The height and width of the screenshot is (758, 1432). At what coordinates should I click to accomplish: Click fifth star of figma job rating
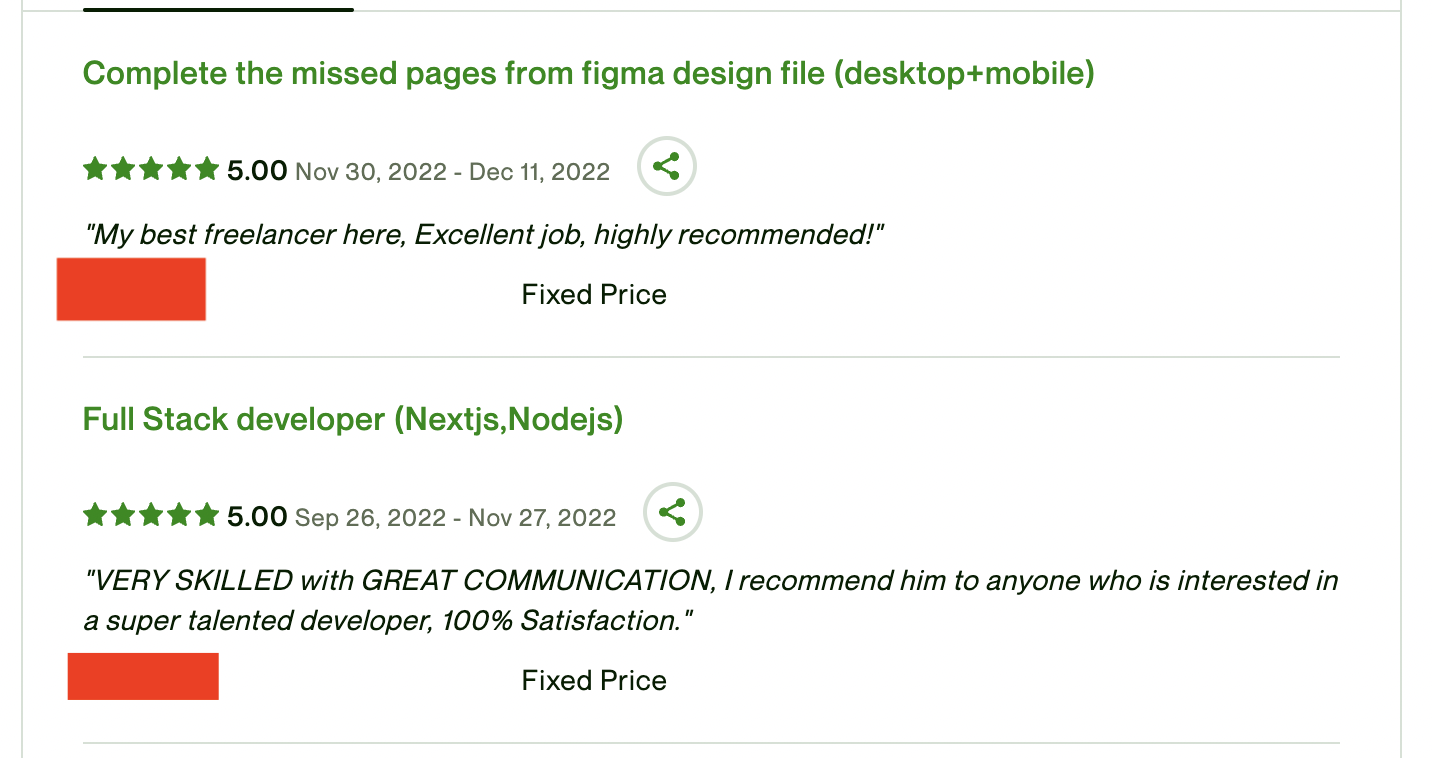207,169
